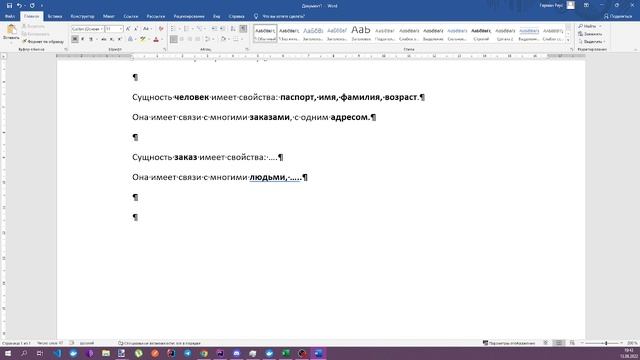Screen dimensions: 640x360
Task: Undo the last action
Action: 19,6
